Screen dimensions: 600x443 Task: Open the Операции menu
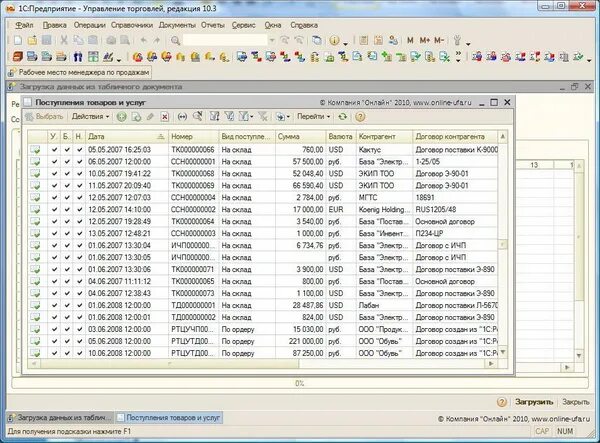89,25
